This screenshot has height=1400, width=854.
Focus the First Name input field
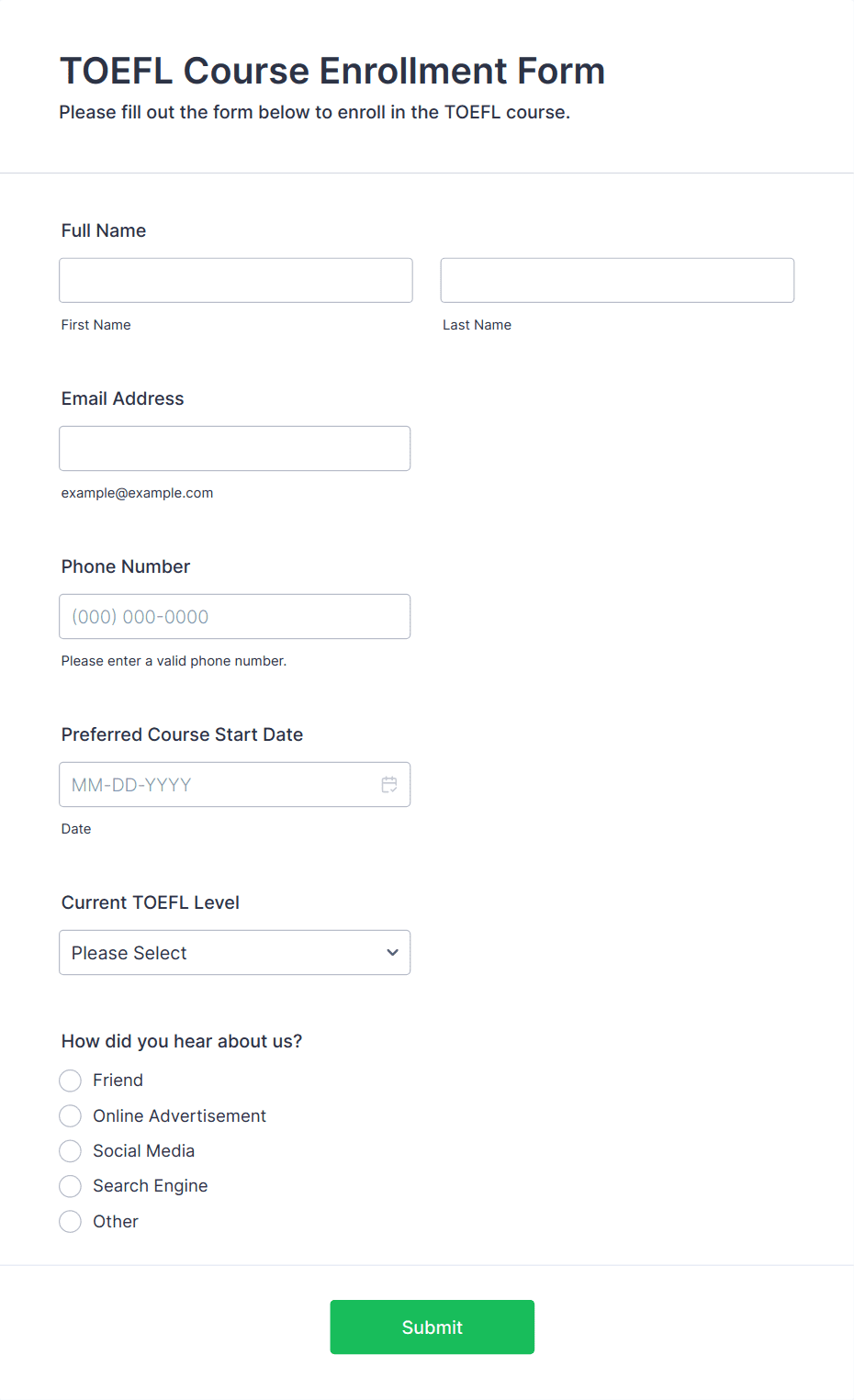(236, 280)
